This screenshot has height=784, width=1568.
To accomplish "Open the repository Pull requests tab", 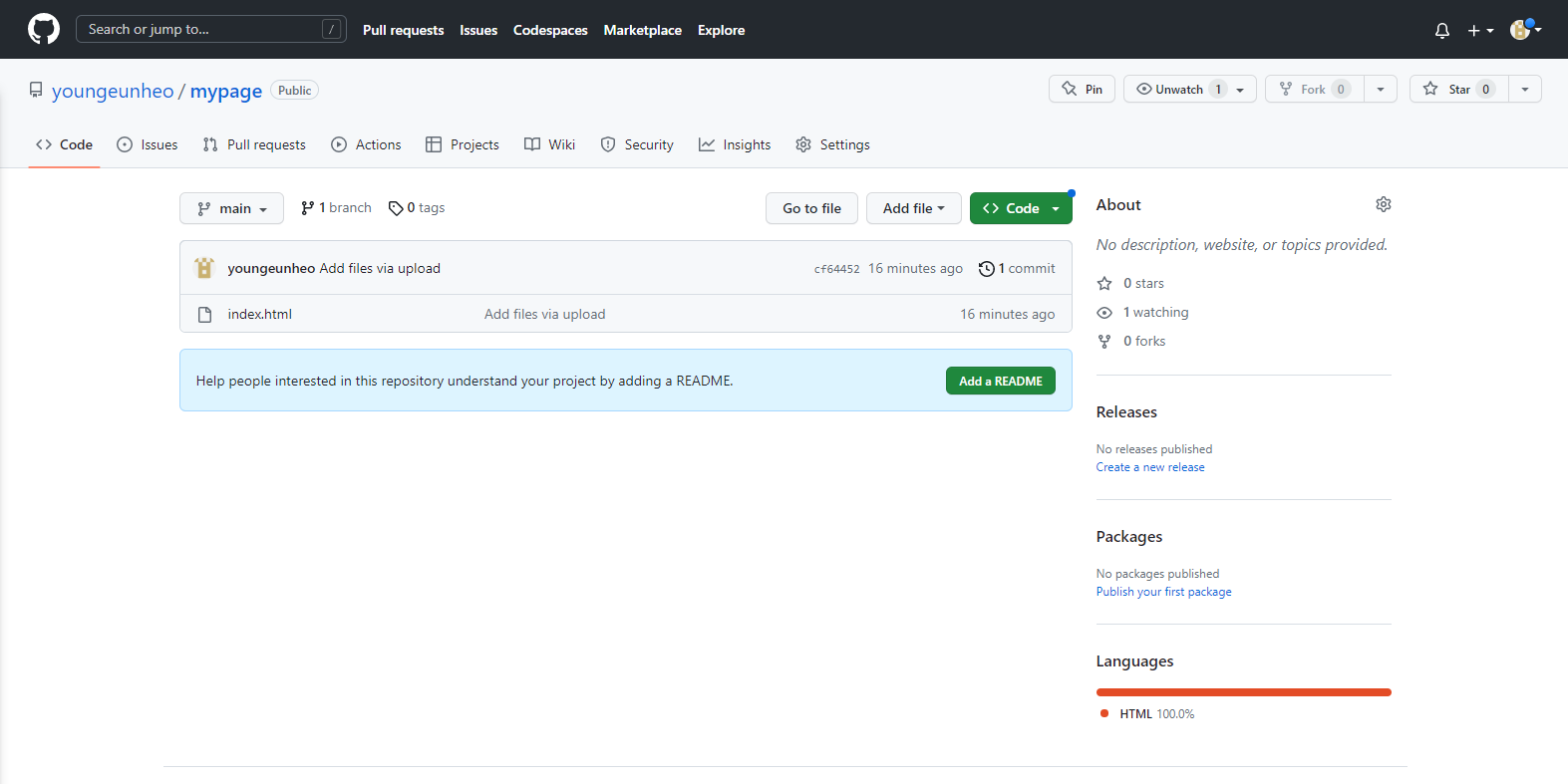I will tap(254, 144).
